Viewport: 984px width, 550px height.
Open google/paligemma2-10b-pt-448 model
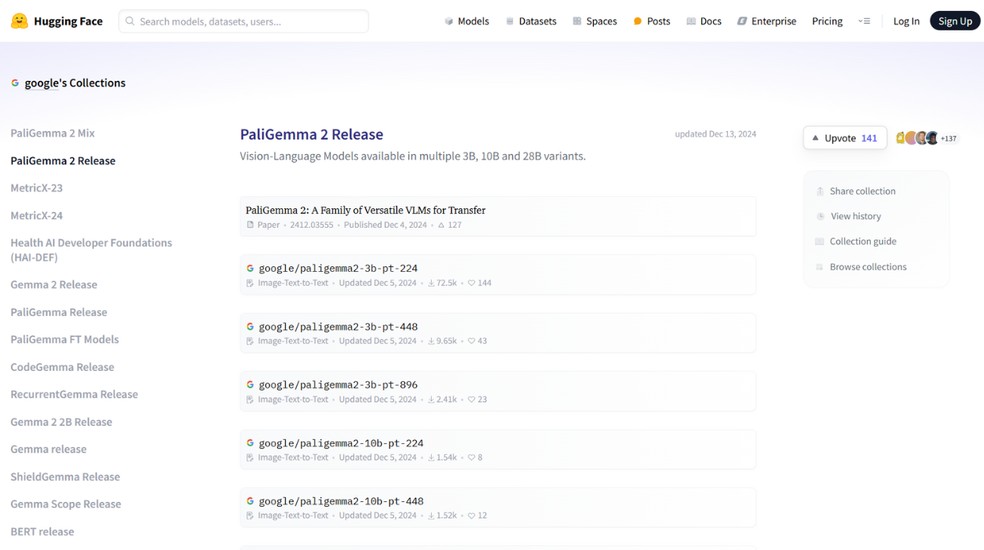tap(498, 507)
